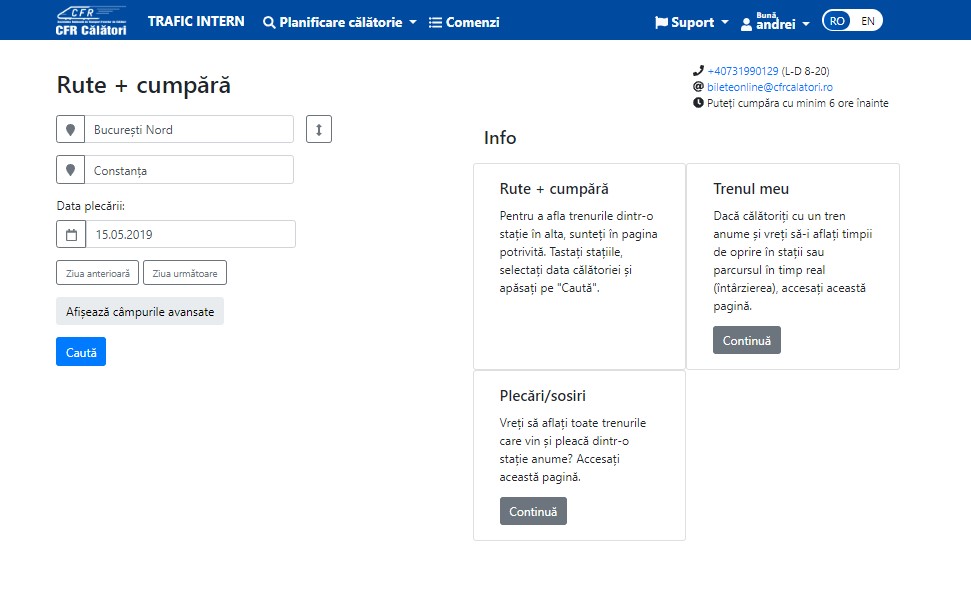Open the Suport dropdown menu
Image resolution: width=971 pixels, height=593 pixels.
tap(692, 22)
